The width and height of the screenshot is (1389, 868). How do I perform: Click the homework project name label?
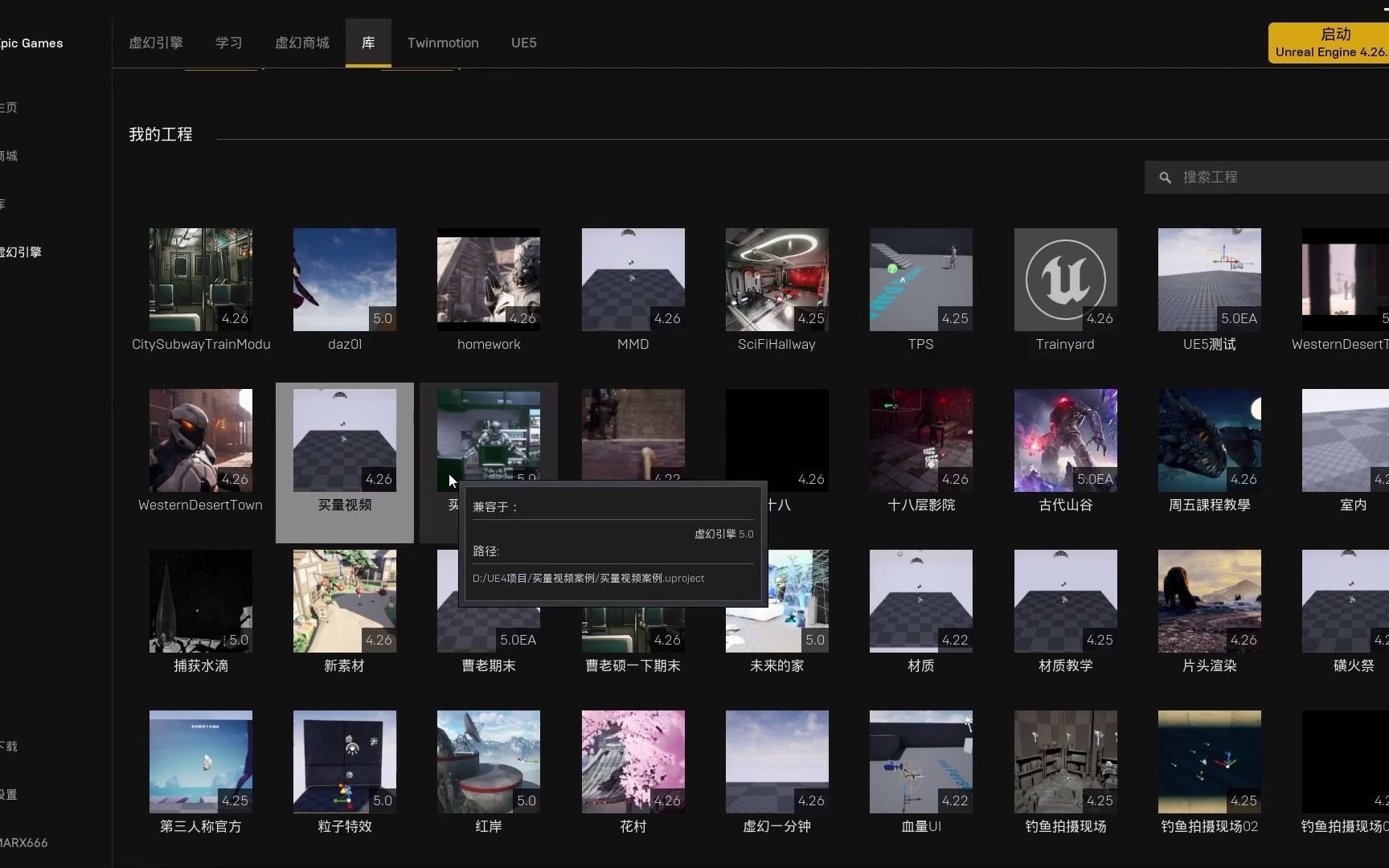[x=489, y=344]
